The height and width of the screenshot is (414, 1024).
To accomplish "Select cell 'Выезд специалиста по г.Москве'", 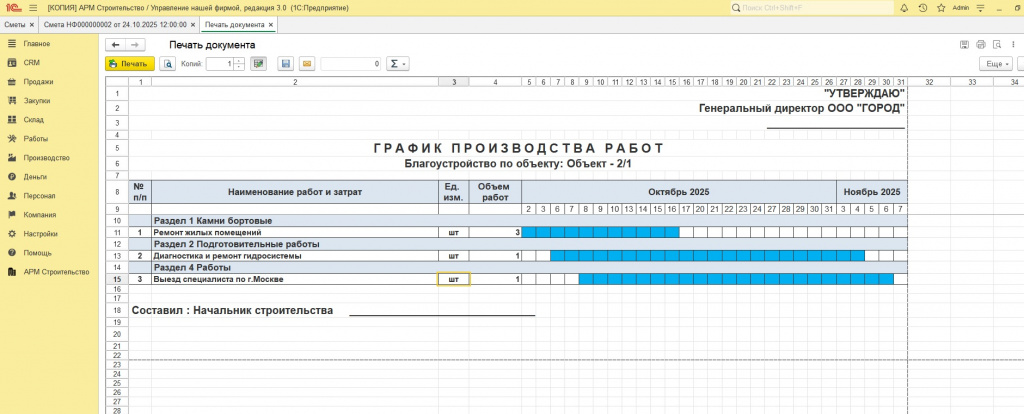I will click(x=295, y=279).
